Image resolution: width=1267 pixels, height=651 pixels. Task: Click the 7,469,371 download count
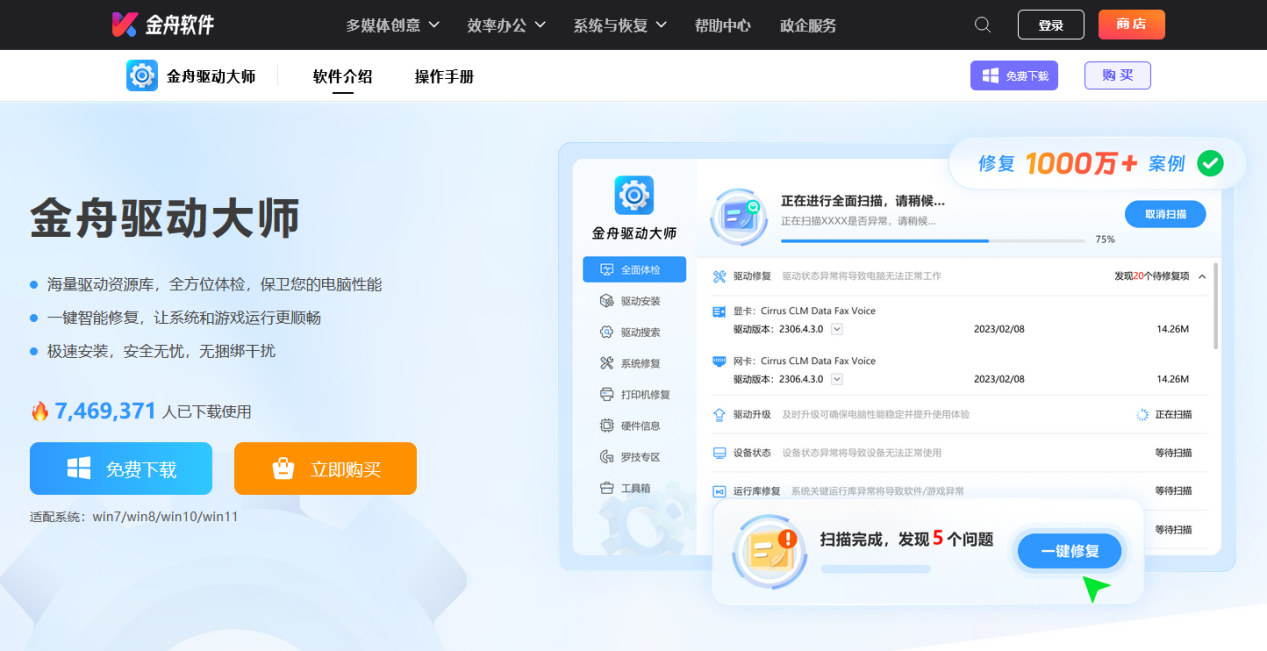tap(106, 411)
